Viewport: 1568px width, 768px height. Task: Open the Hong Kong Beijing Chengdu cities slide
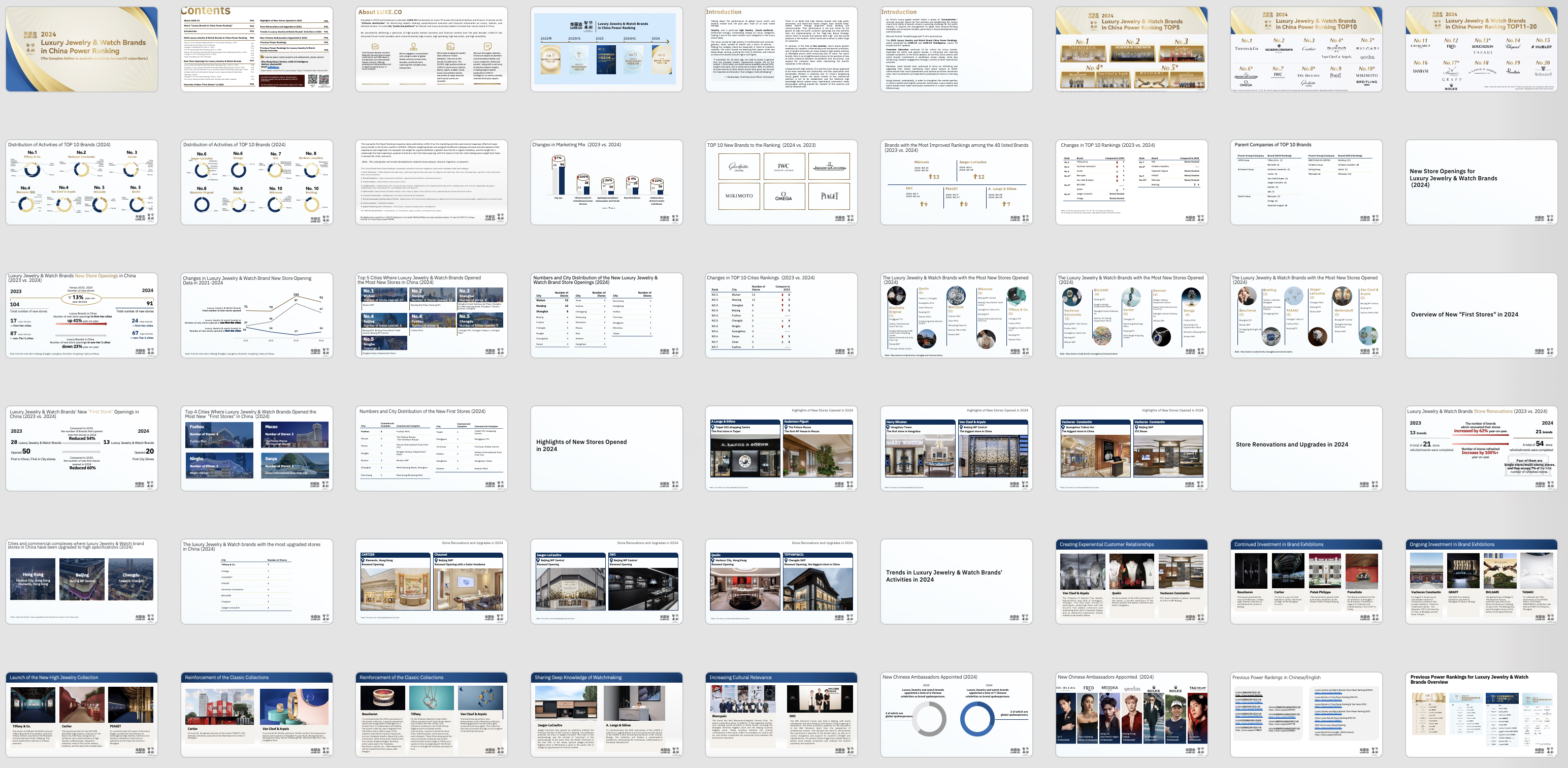pos(82,581)
